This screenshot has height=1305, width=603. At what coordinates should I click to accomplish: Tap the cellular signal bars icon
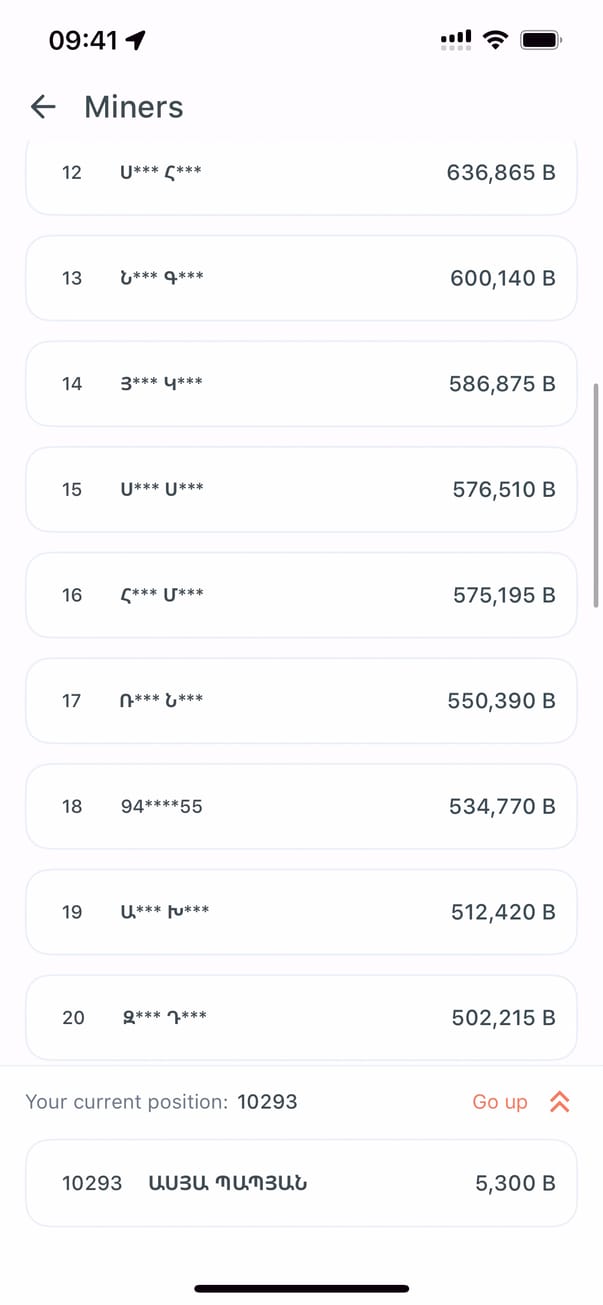click(x=456, y=40)
